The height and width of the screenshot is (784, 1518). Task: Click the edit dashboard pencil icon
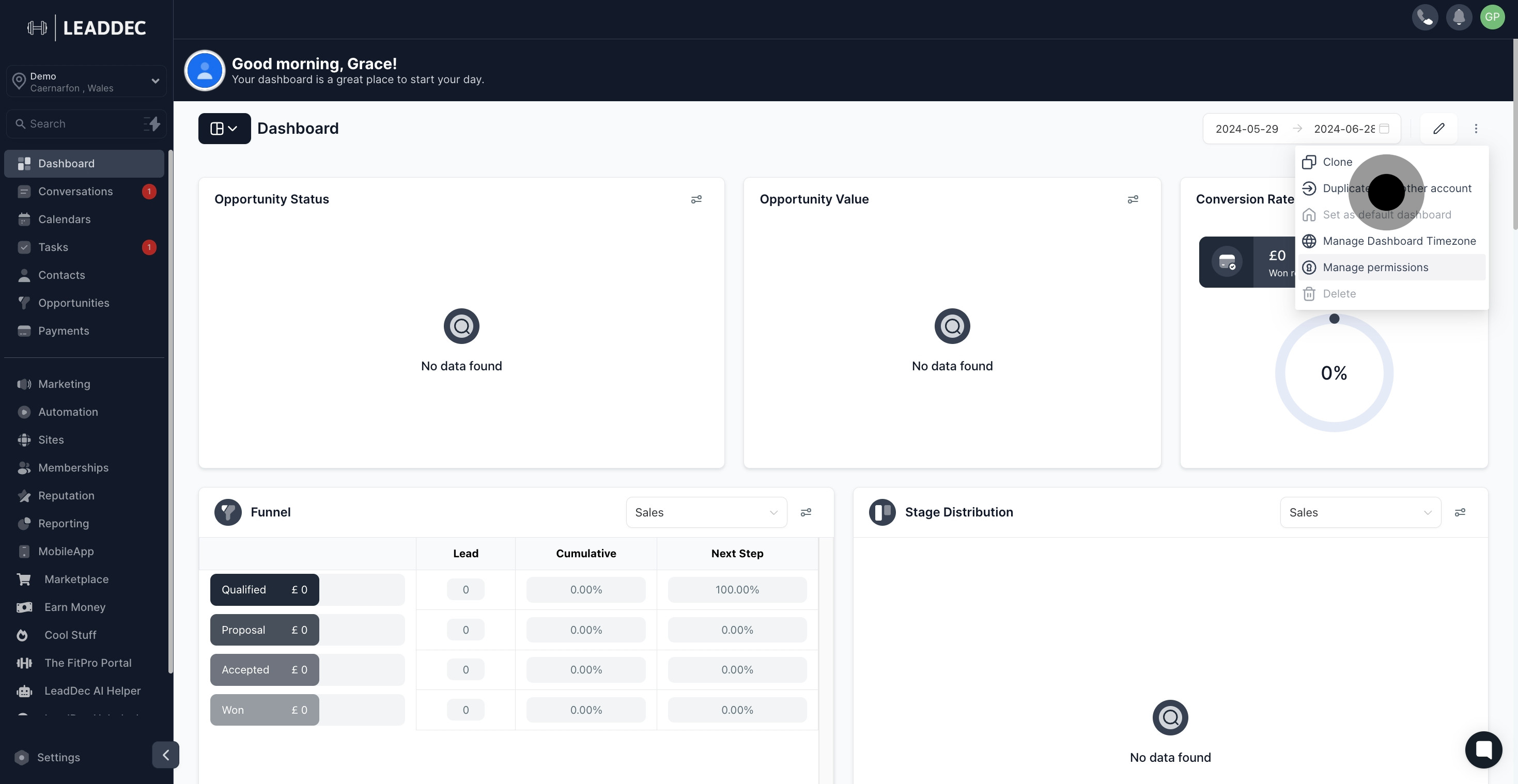coord(1438,129)
